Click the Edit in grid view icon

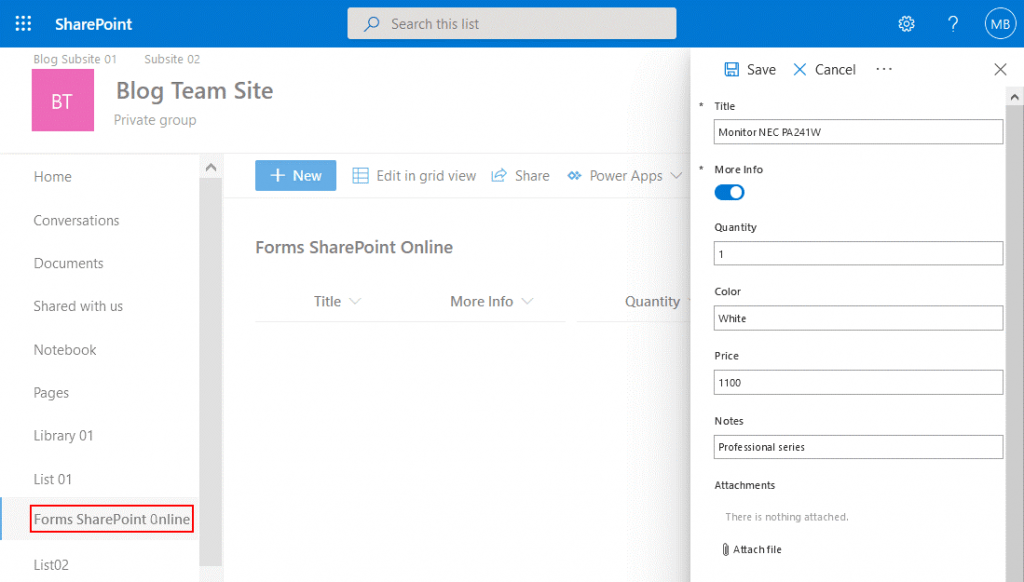360,175
